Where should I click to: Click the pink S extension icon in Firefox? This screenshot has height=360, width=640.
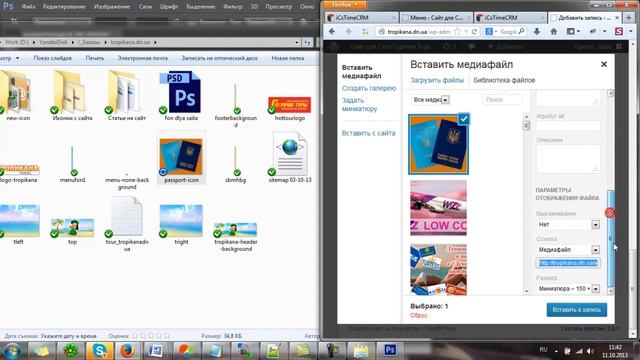pyautogui.click(x=619, y=31)
